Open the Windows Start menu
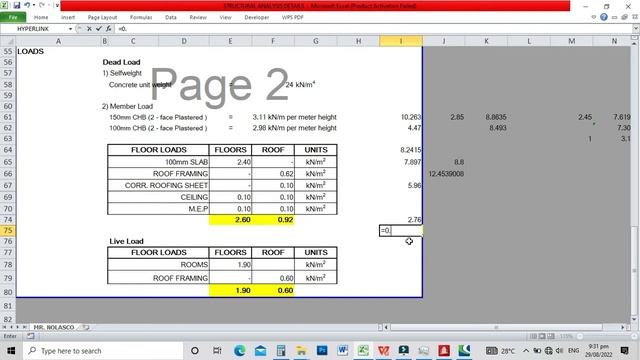The height and width of the screenshot is (360, 640). [11, 351]
